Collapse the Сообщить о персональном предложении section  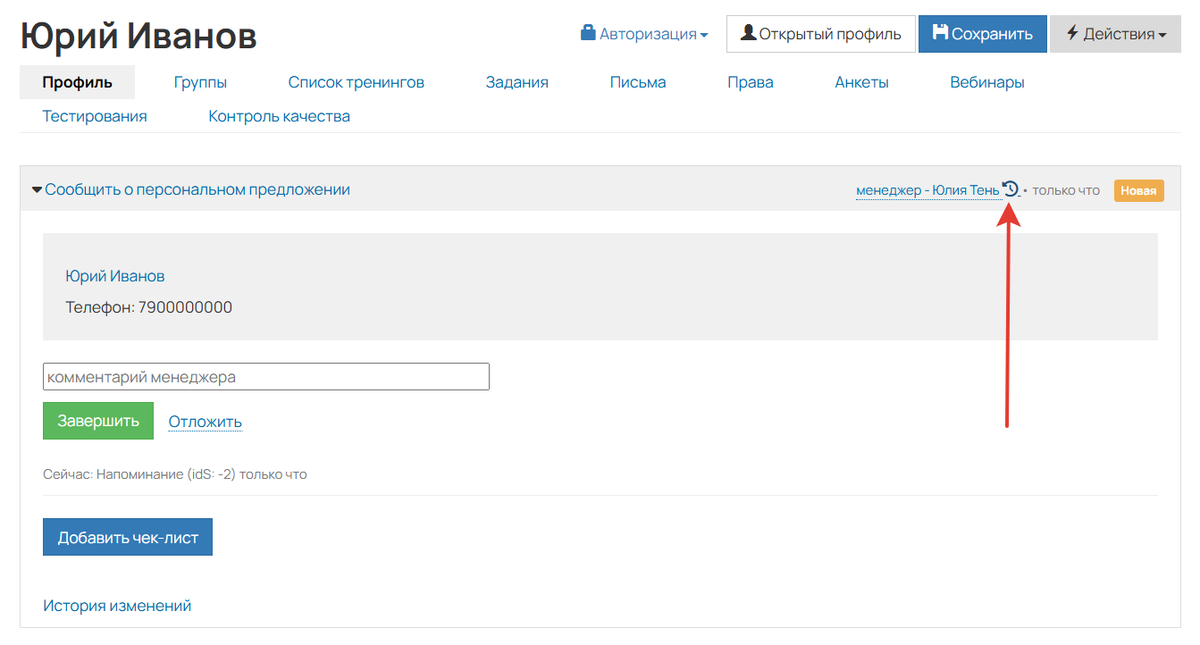tap(191, 189)
